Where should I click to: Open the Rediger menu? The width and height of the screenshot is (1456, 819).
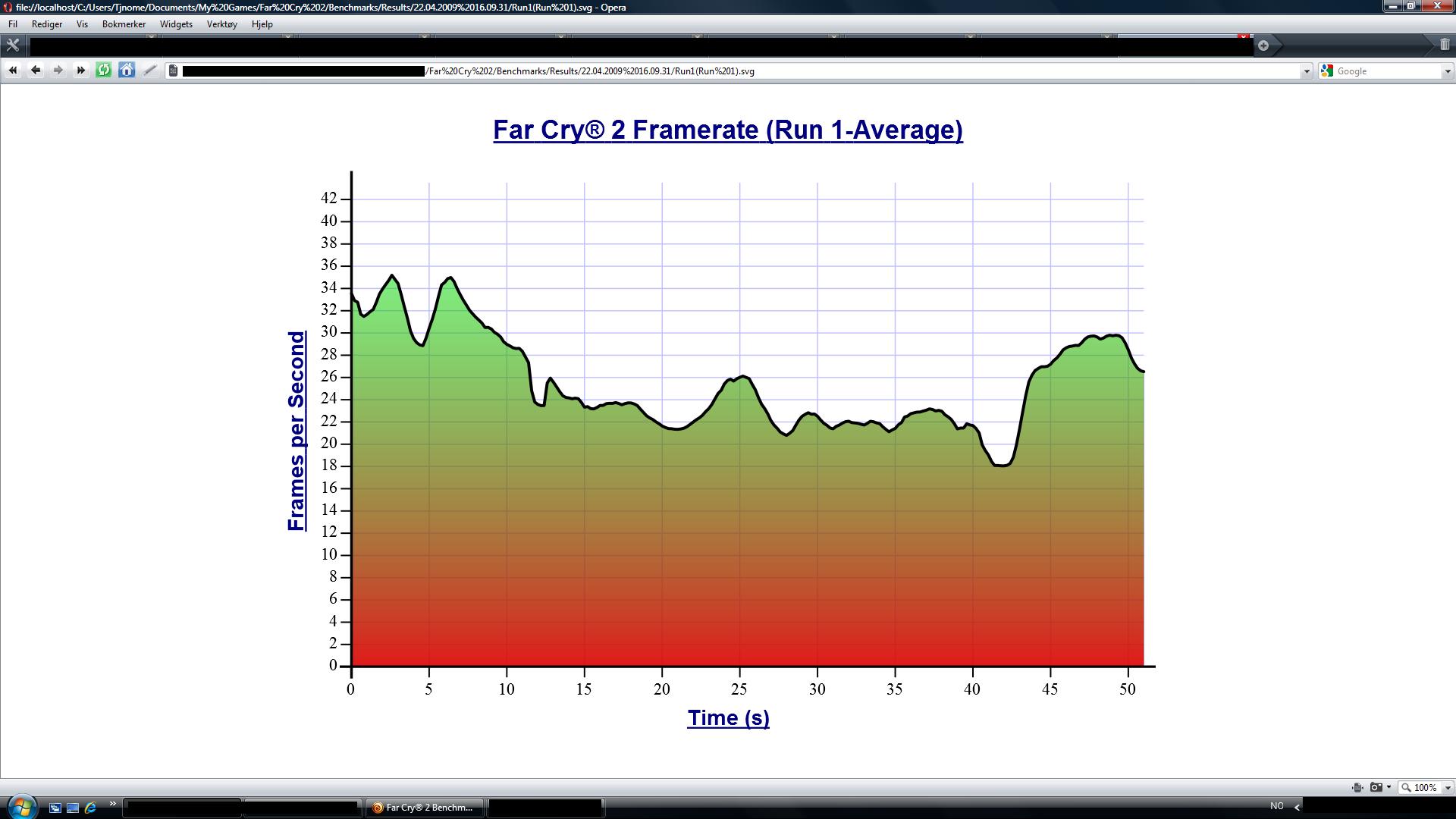[47, 24]
